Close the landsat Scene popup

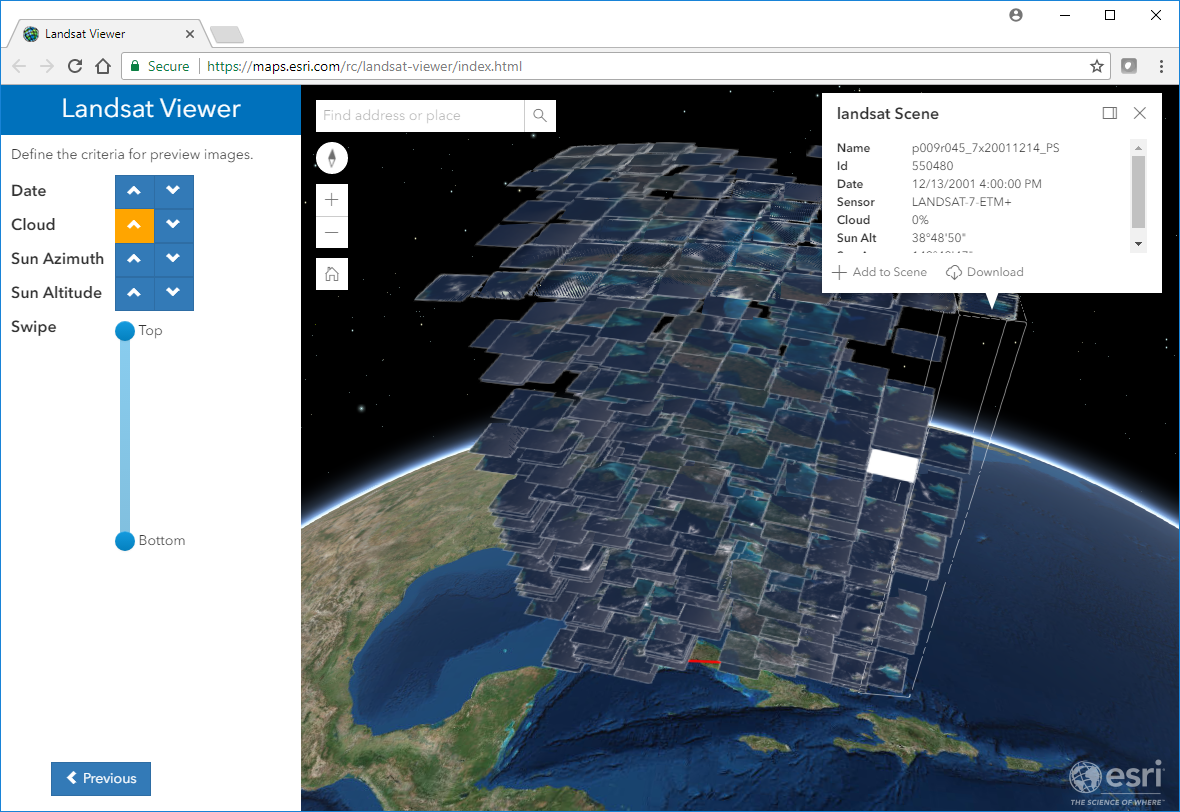point(1139,113)
